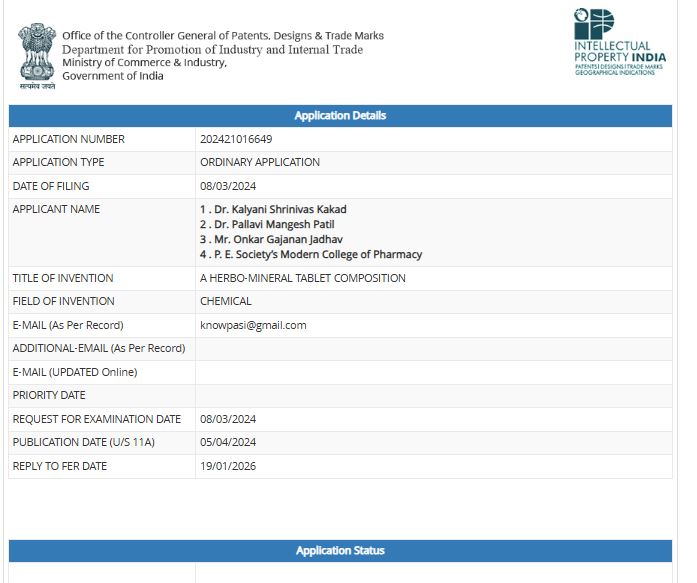
Task: Click the ORDINARY APPLICATION value
Action: click(260, 162)
